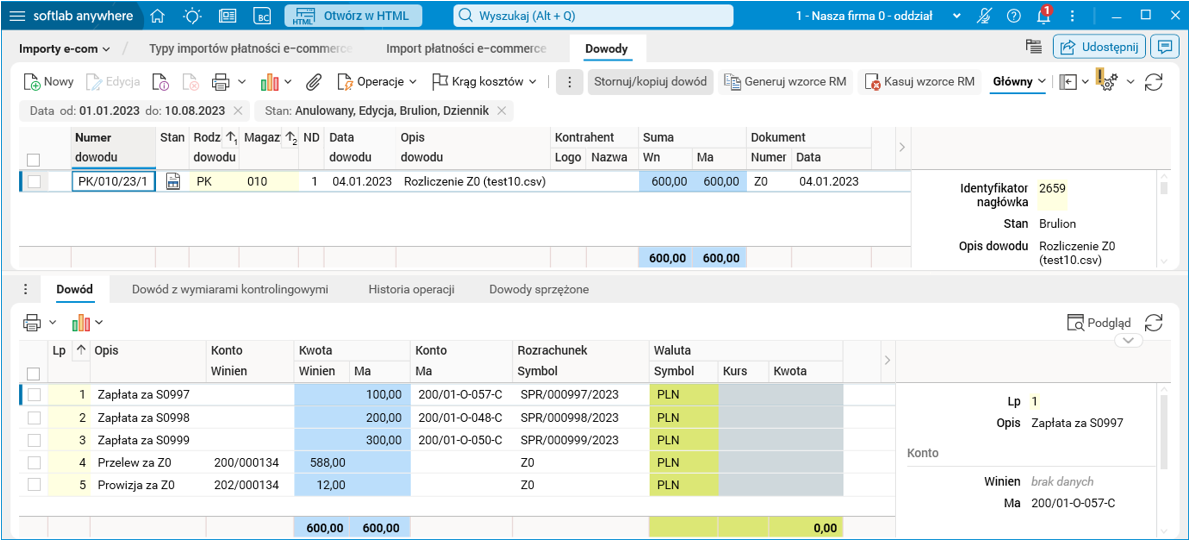Open the Krąg kosztów dropdown

pyautogui.click(x=485, y=81)
